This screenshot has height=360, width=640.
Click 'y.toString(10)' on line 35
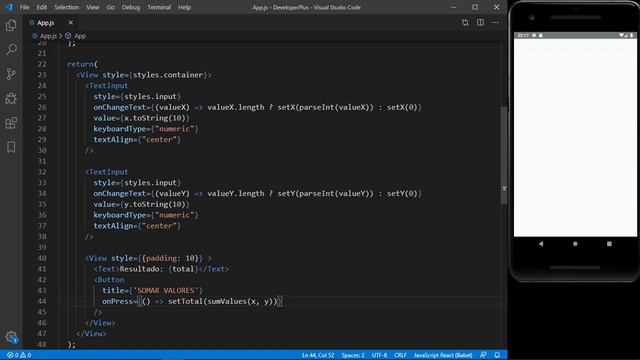click(155, 204)
